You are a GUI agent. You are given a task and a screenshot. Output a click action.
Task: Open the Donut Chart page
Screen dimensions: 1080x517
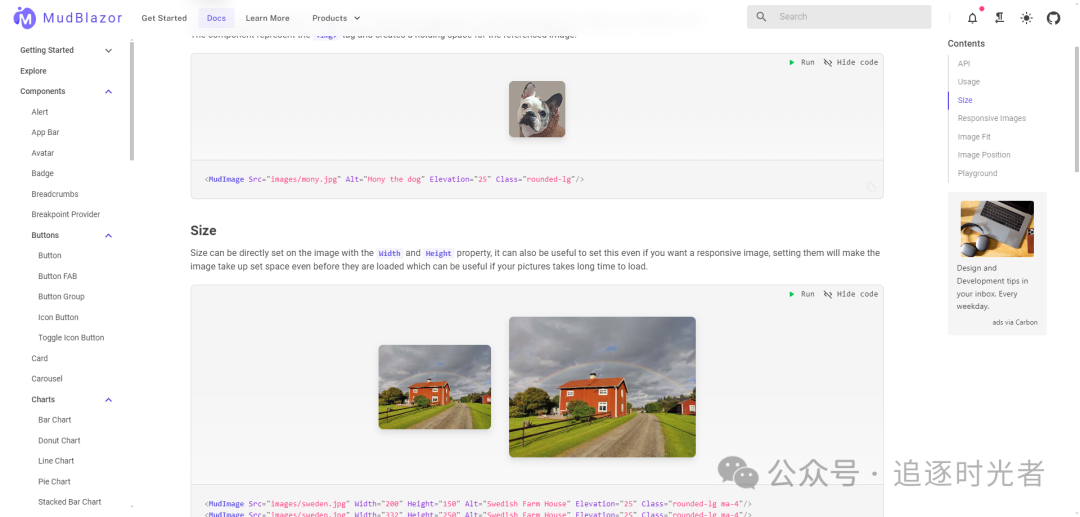(59, 441)
